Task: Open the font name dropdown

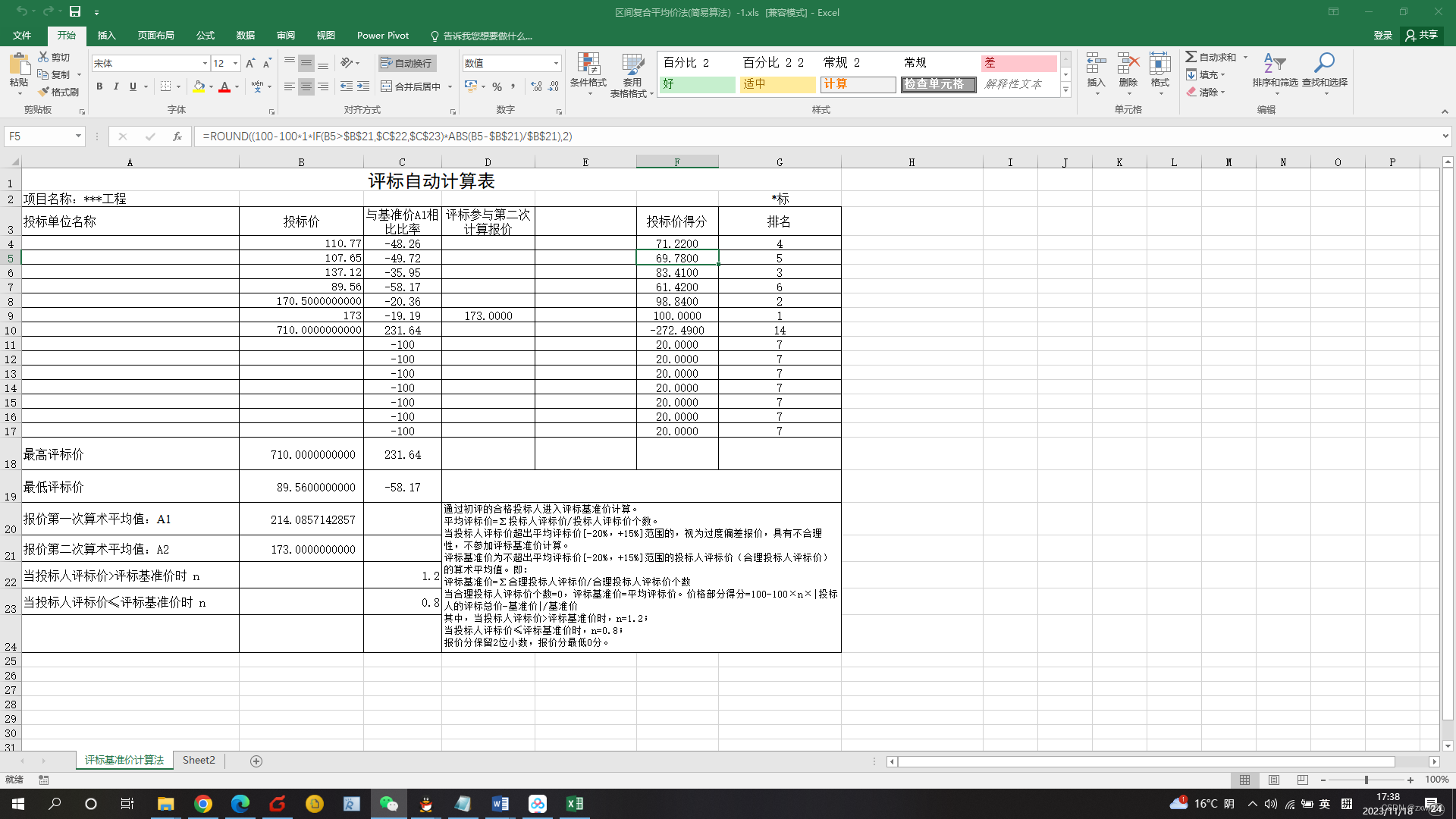Action: (x=204, y=64)
